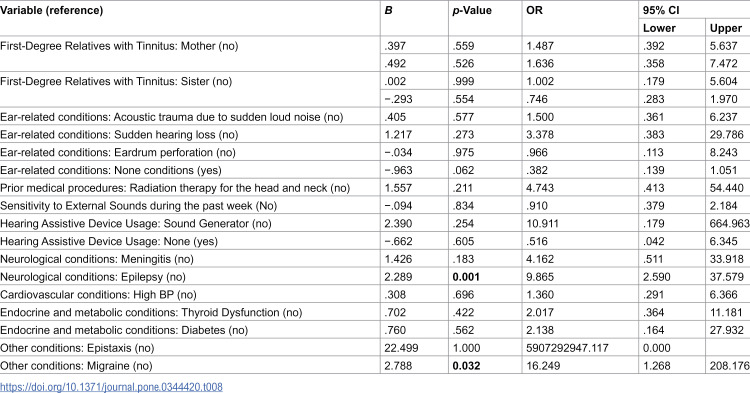
Task: Select the Other conditions: Epistaxis row label
Action: [77, 348]
